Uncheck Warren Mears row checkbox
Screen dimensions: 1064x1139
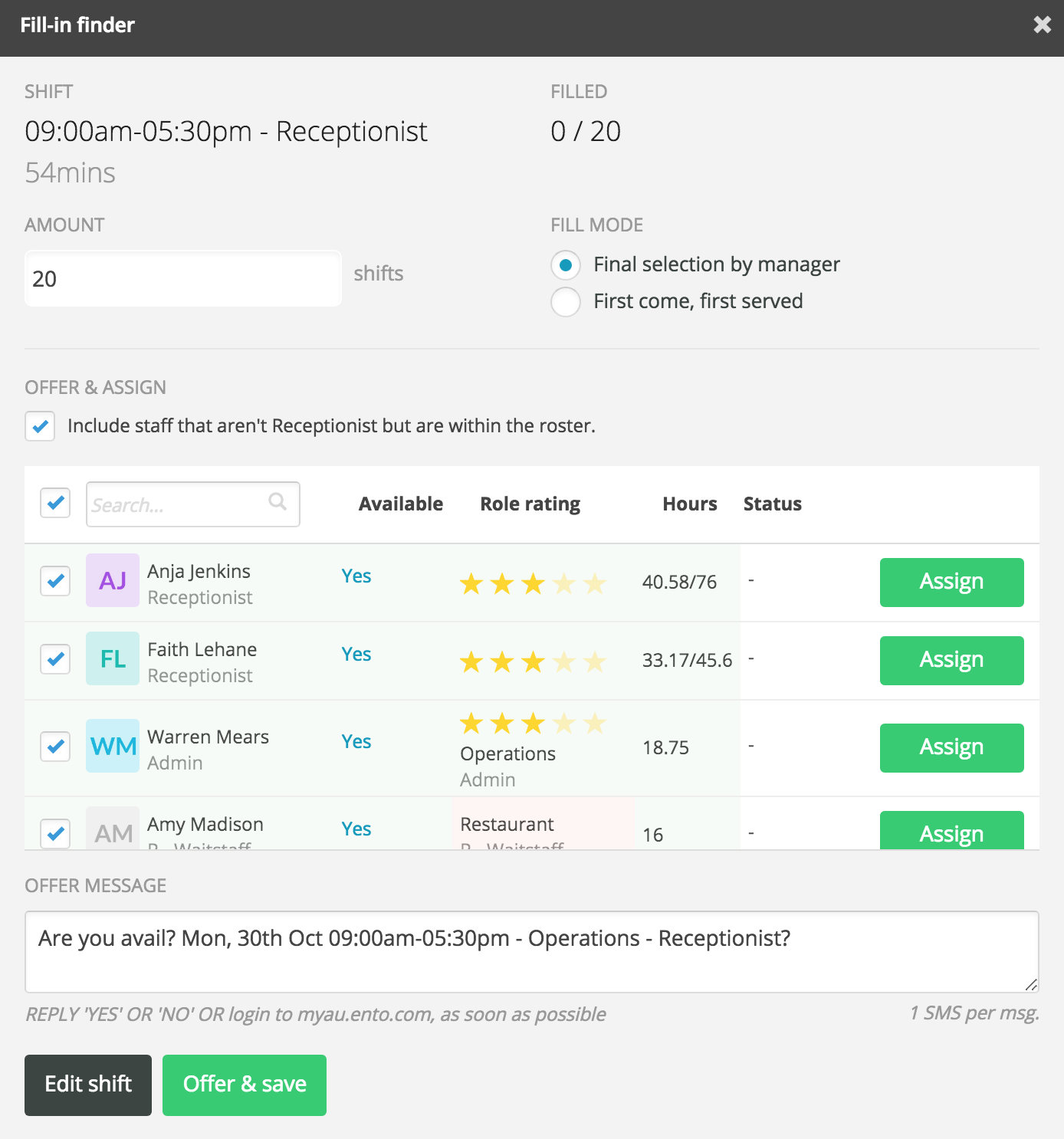pos(55,747)
